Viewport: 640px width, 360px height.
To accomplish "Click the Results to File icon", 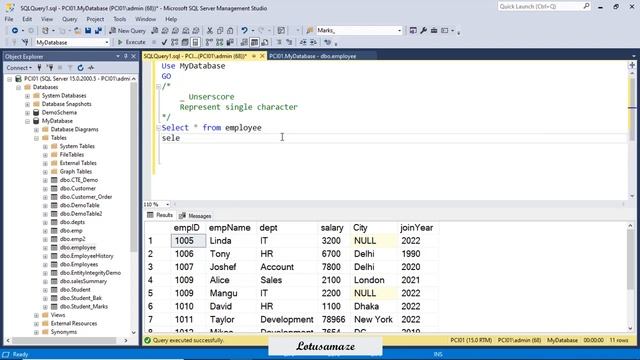I will point(265,42).
